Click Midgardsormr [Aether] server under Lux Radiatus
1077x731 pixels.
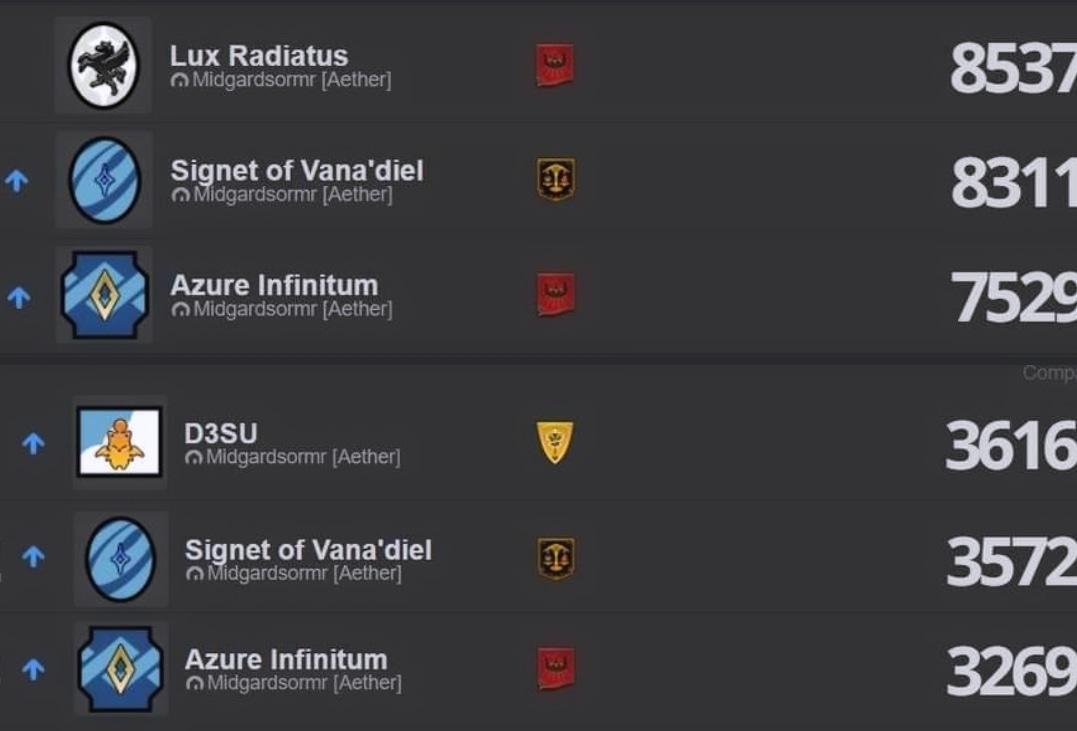pyautogui.click(x=291, y=80)
